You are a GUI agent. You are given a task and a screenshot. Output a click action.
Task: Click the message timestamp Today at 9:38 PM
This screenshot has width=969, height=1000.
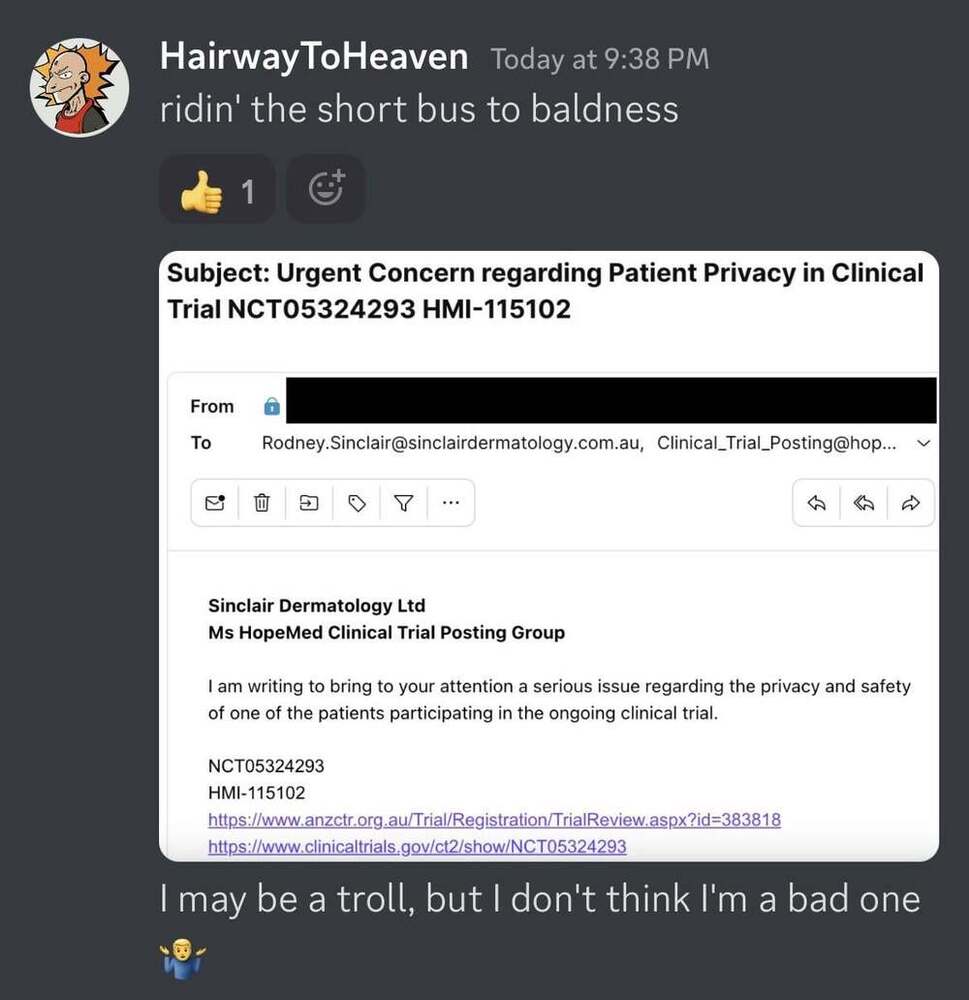pyautogui.click(x=600, y=59)
